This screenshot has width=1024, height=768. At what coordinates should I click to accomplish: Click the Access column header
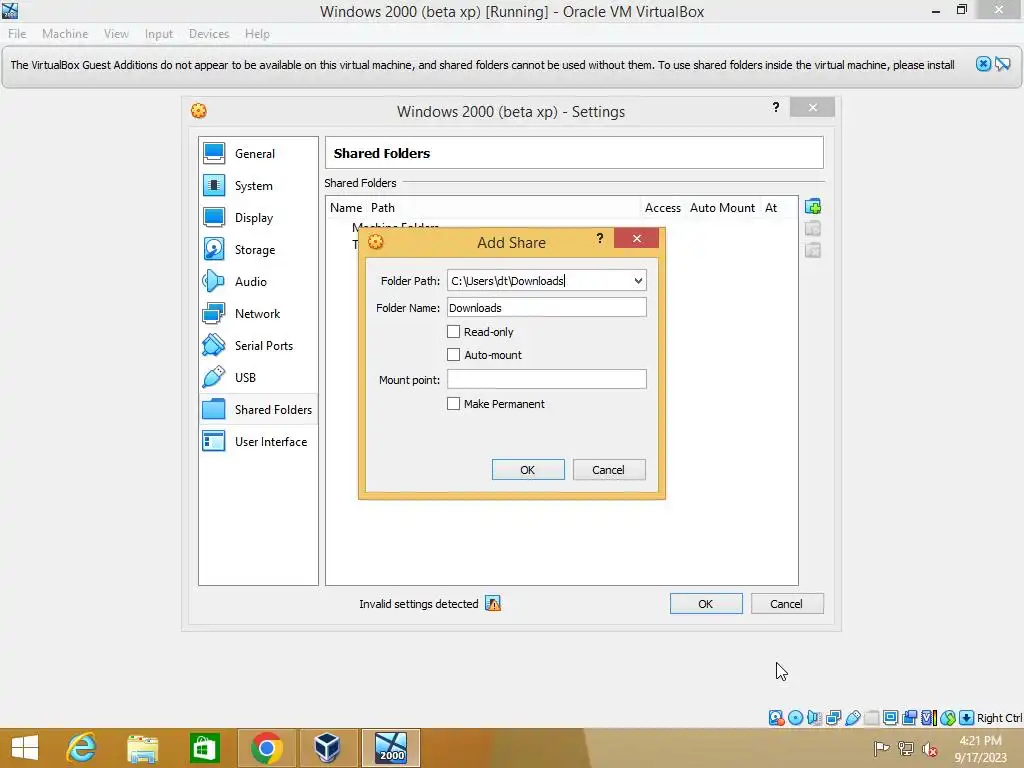663,208
